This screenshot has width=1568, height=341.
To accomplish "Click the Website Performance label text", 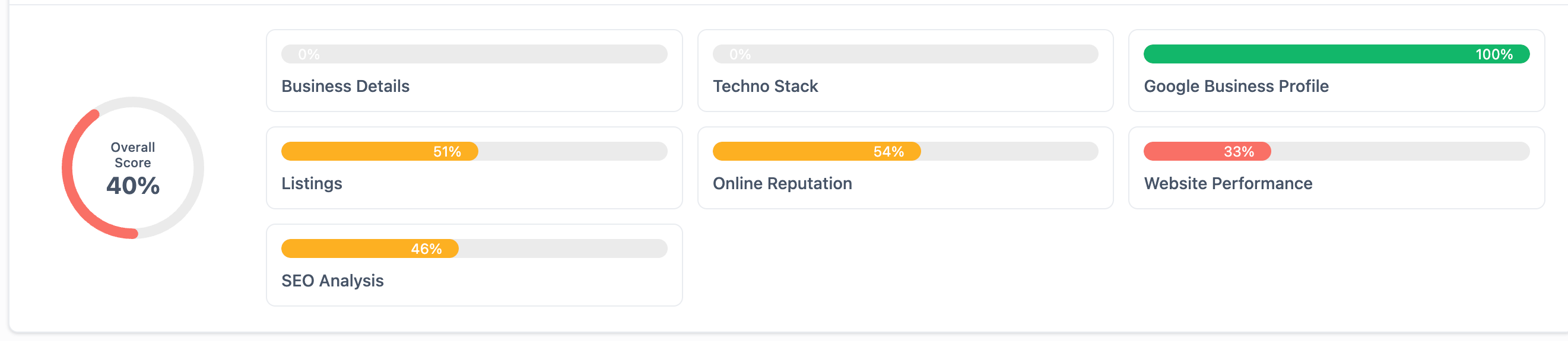I will coord(1228,184).
